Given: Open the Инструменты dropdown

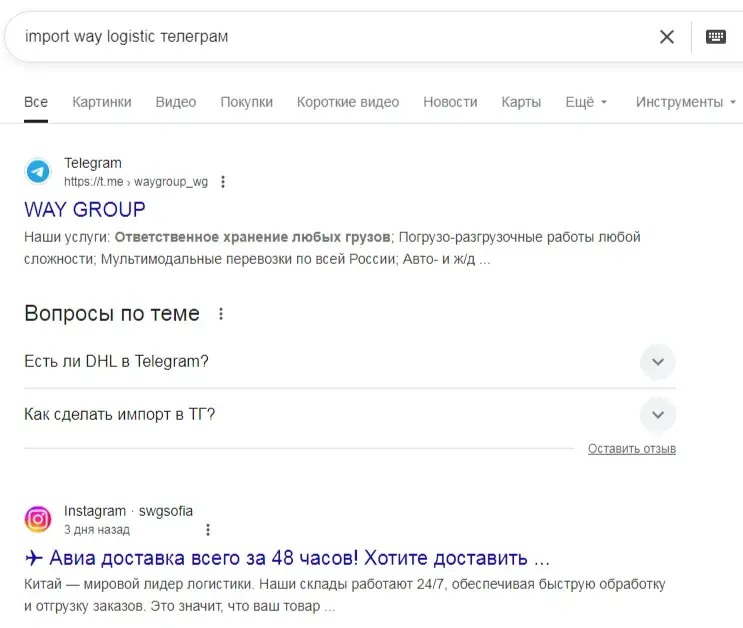Looking at the screenshot, I should coord(685,102).
